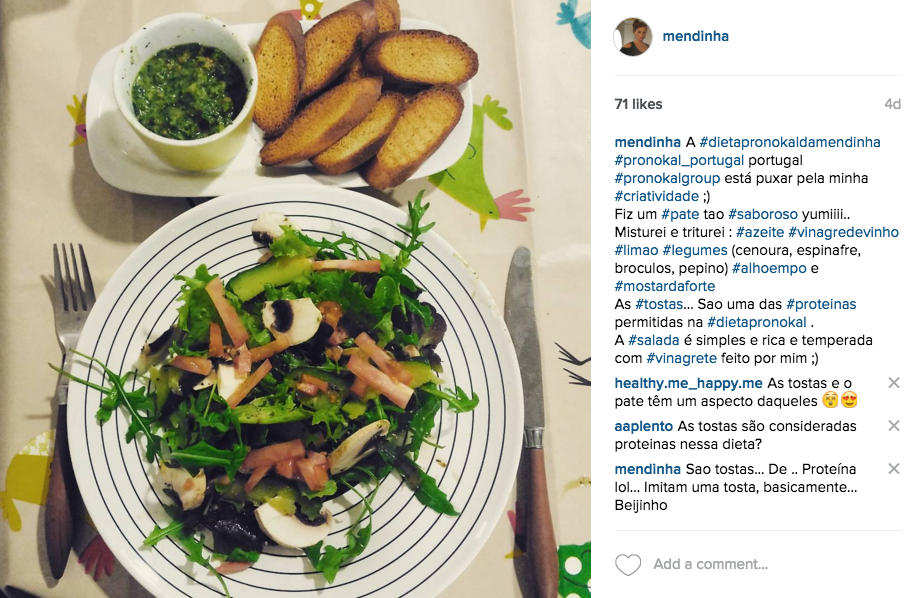
Task: Open the #pronokal_portugal hashtag link
Action: 679,160
